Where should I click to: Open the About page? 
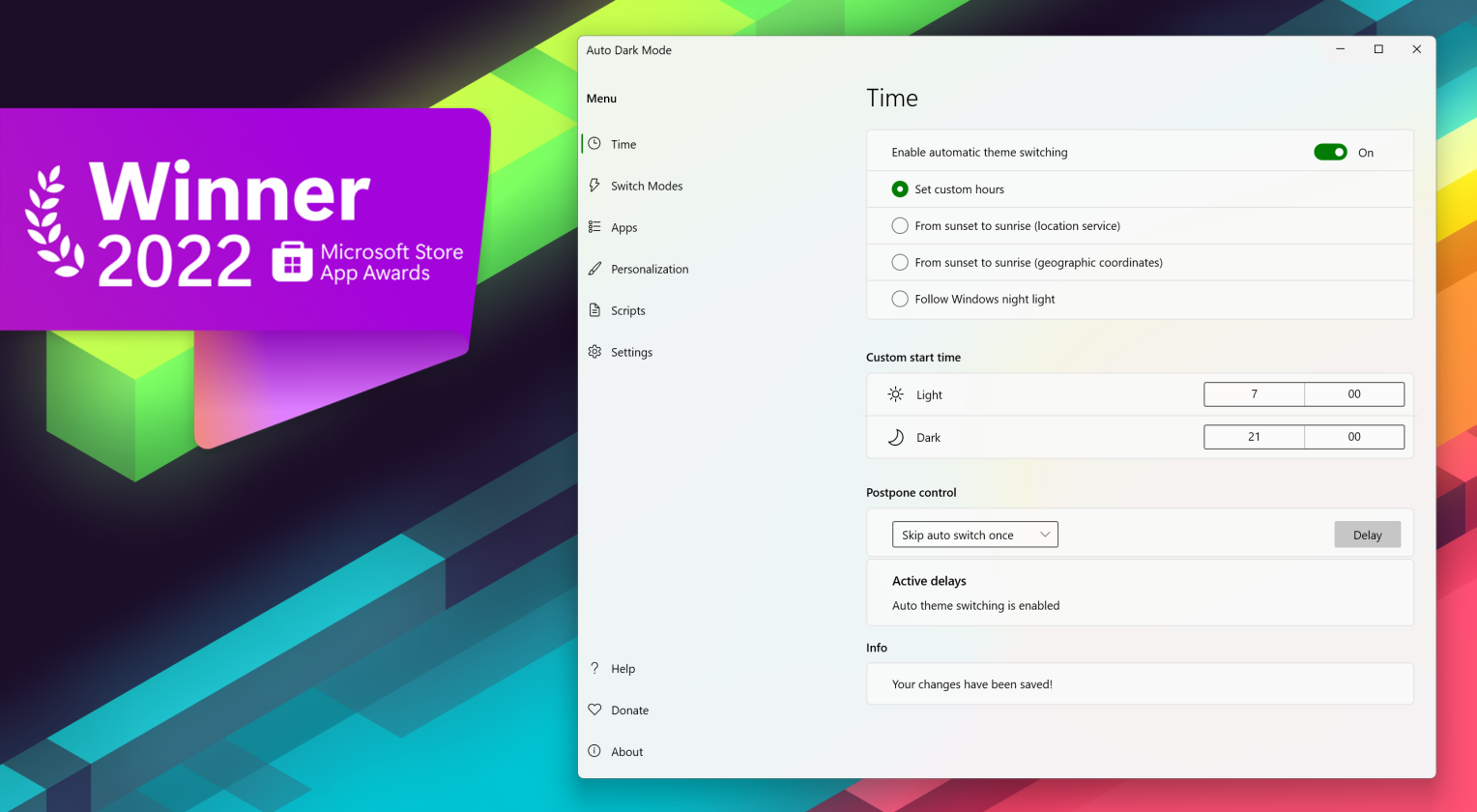(594, 751)
